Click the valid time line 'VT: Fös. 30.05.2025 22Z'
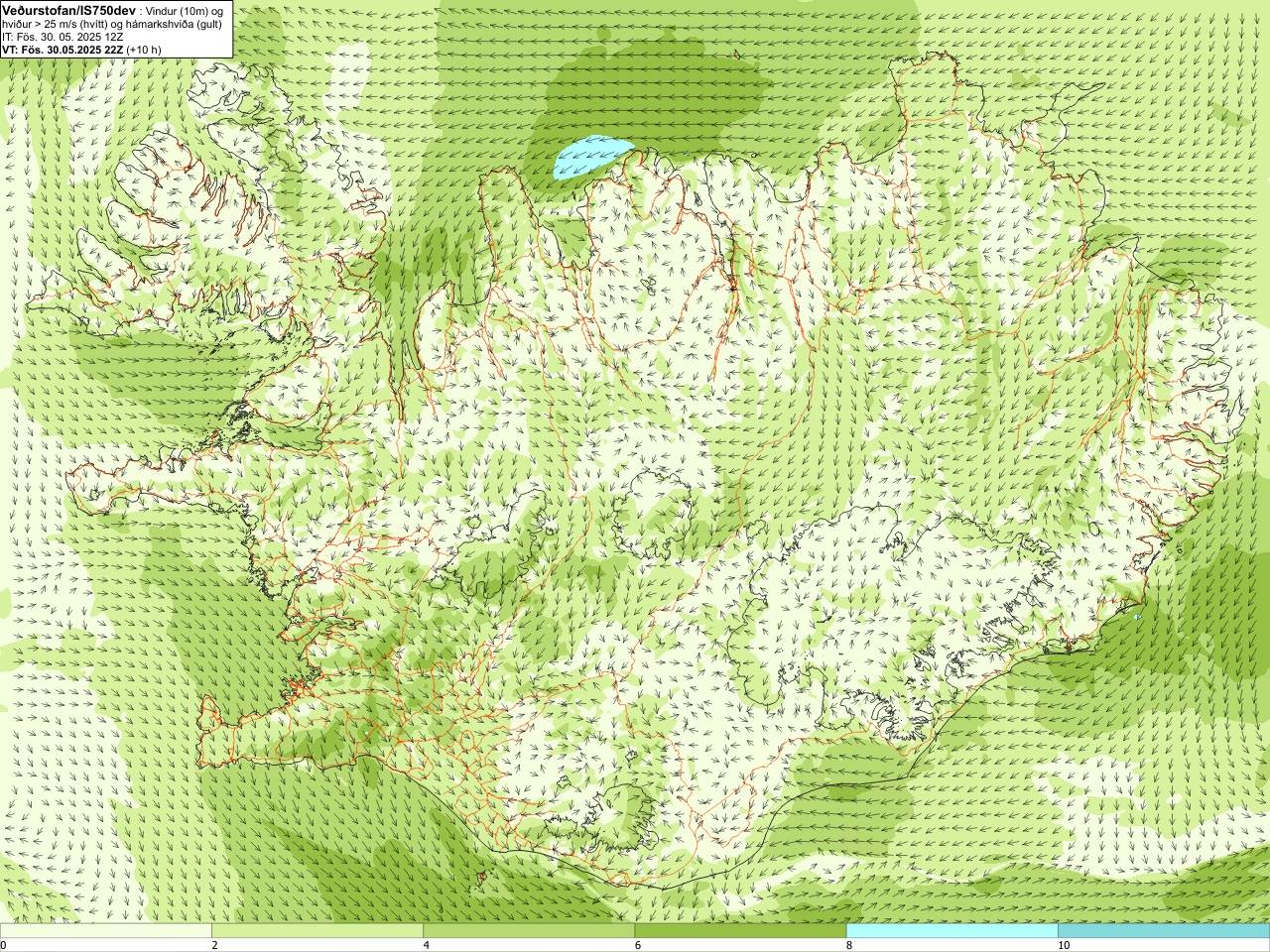 click(63, 50)
